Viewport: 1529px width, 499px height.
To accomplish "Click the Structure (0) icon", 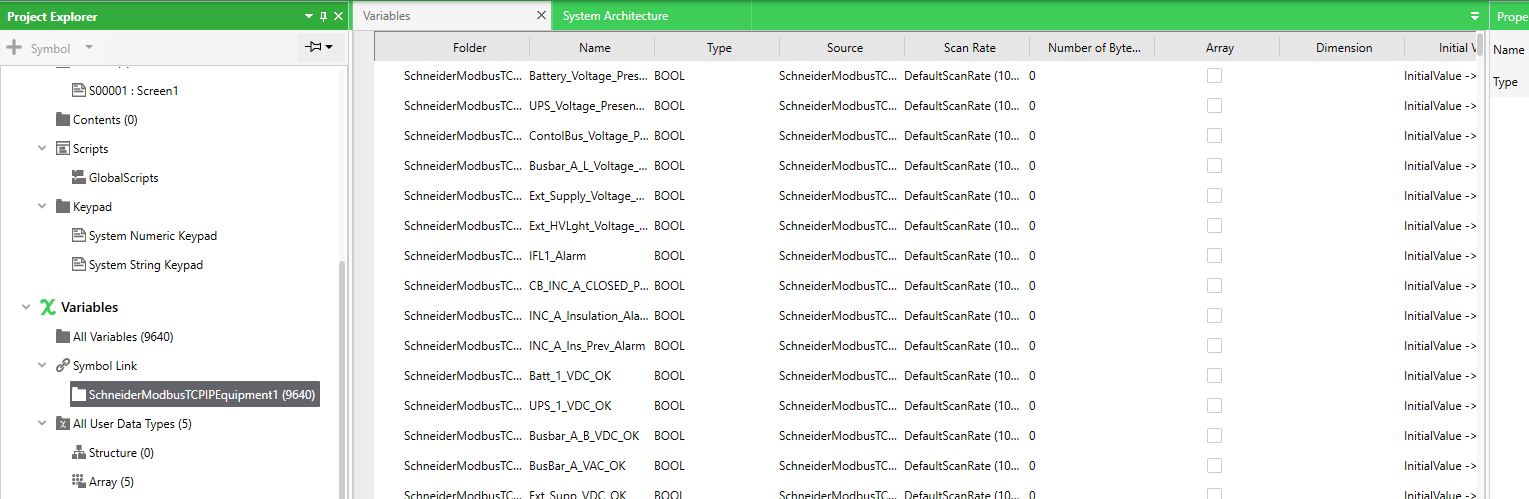I will [79, 452].
